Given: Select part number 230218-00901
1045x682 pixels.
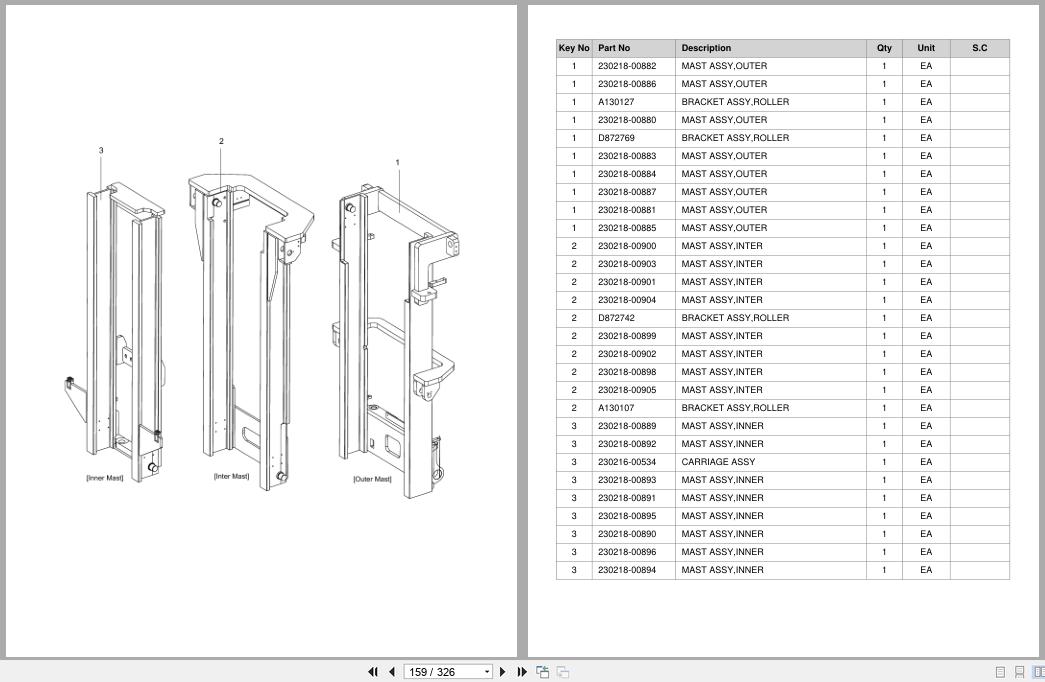Looking at the screenshot, I should pyautogui.click(x=626, y=282).
